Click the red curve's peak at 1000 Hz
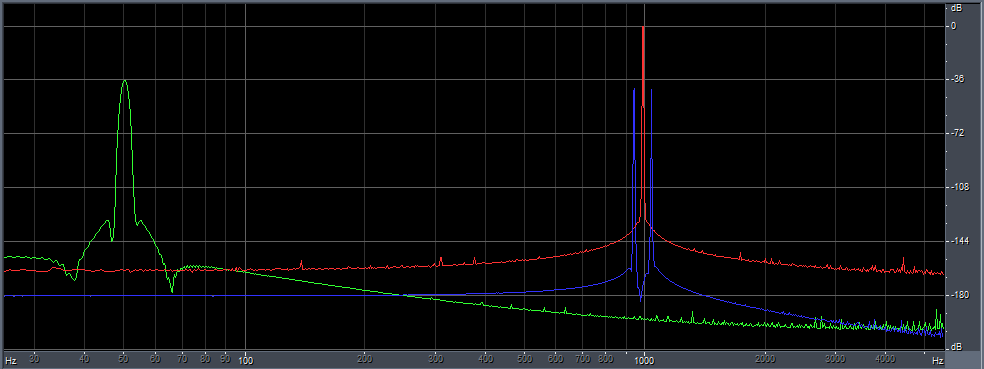This screenshot has width=984, height=369. [643, 28]
